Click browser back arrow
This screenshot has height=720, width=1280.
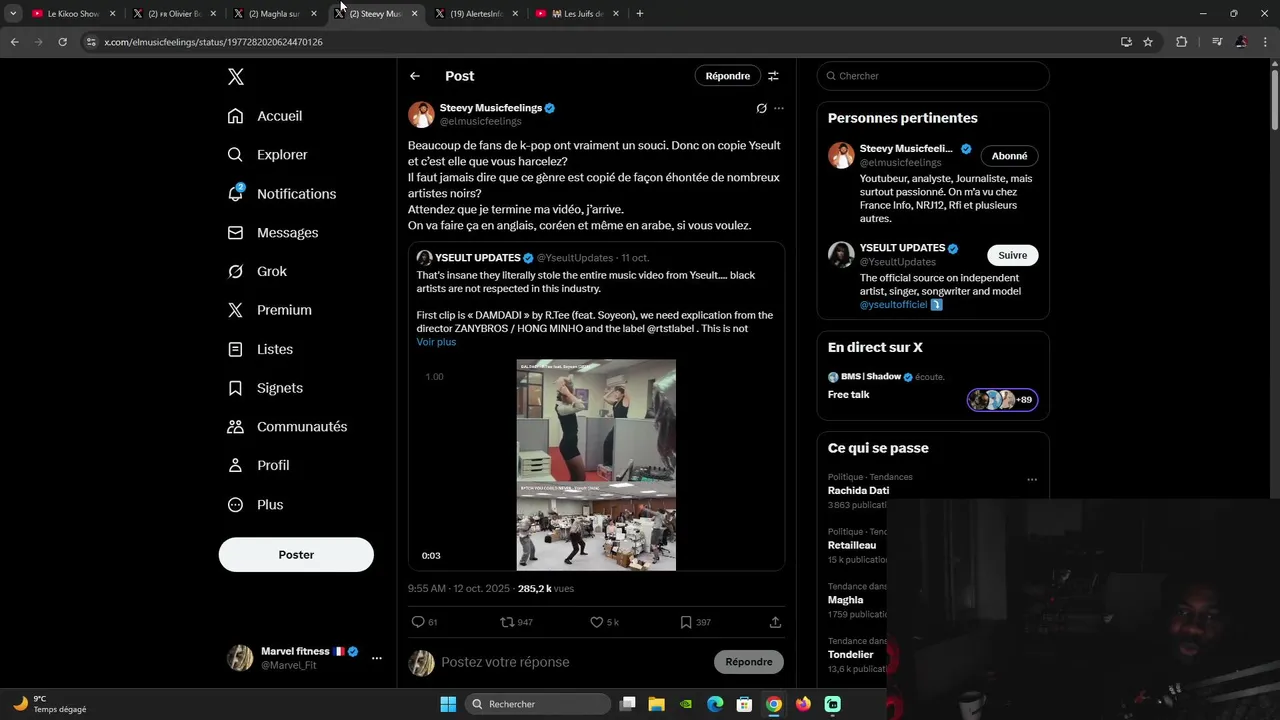14,42
